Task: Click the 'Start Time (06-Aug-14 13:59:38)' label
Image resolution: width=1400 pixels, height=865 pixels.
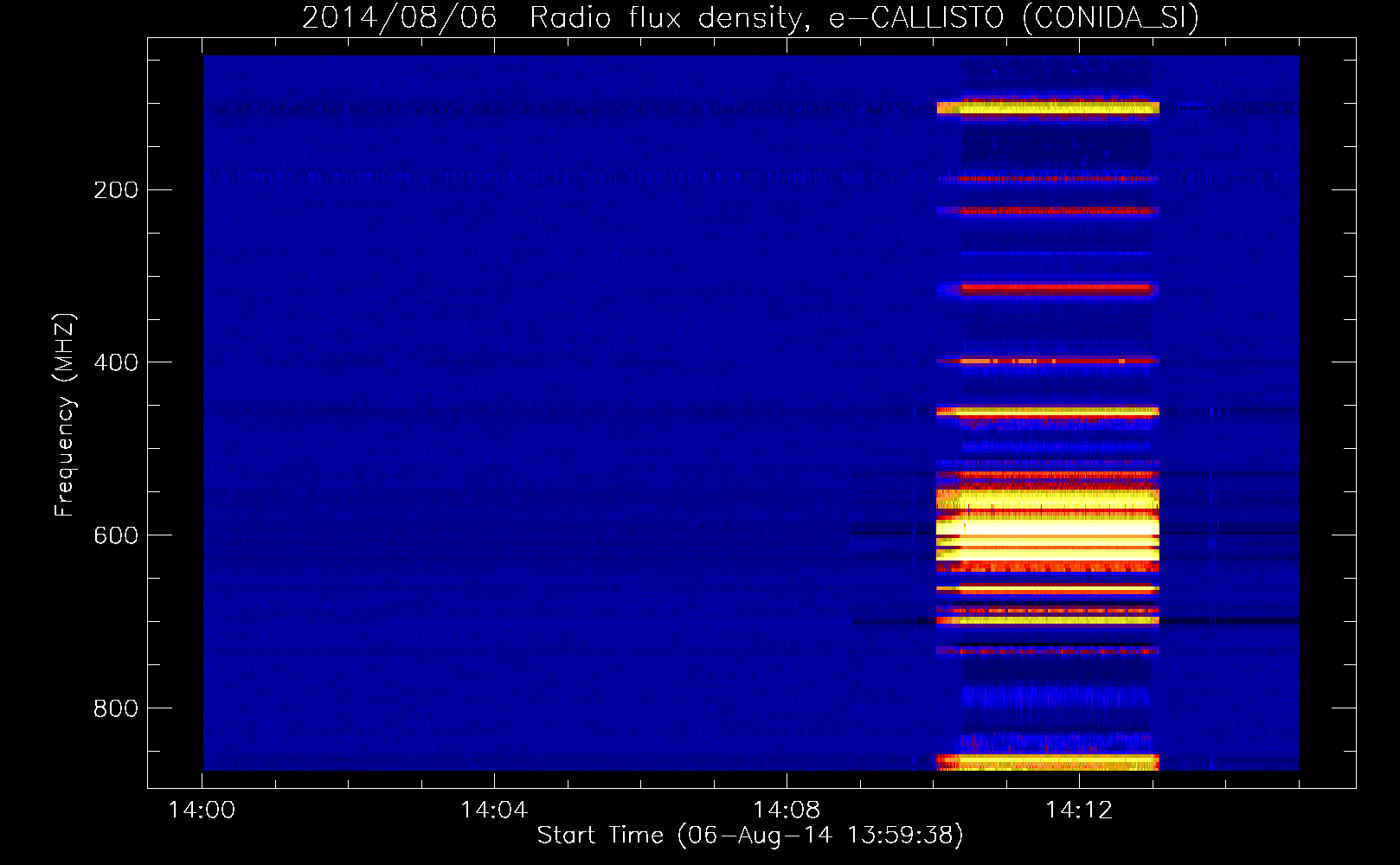Action: pos(750,836)
